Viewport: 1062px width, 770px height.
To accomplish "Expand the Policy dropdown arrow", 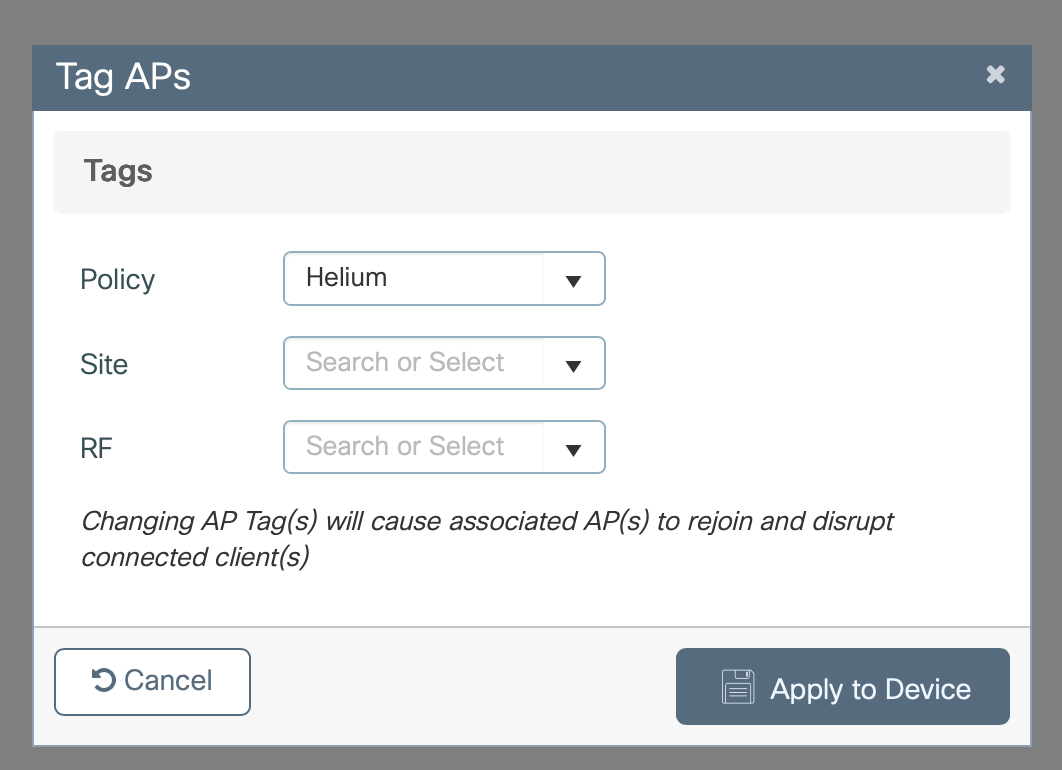I will (x=573, y=280).
